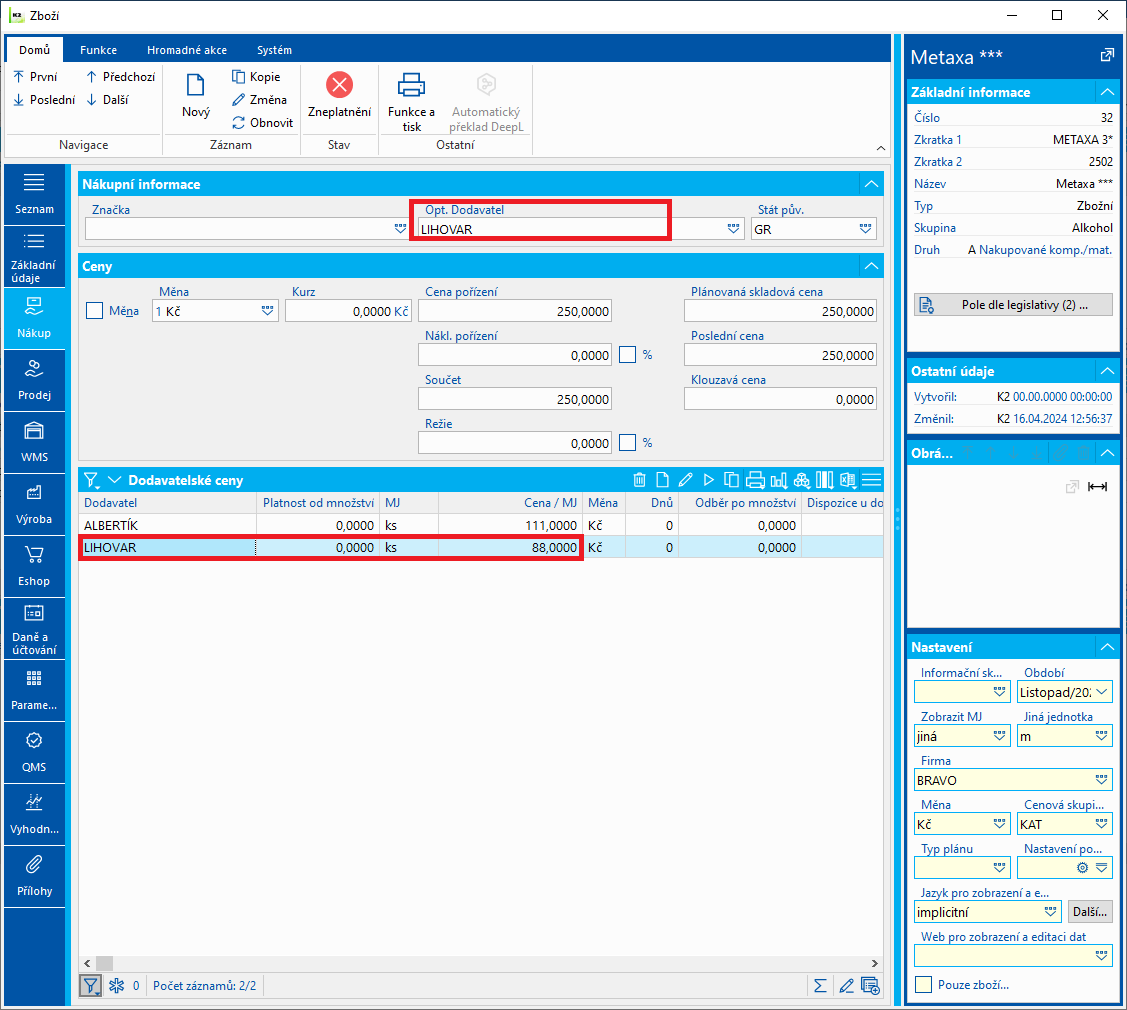Switch to the Funkce ribbon tab

click(98, 50)
